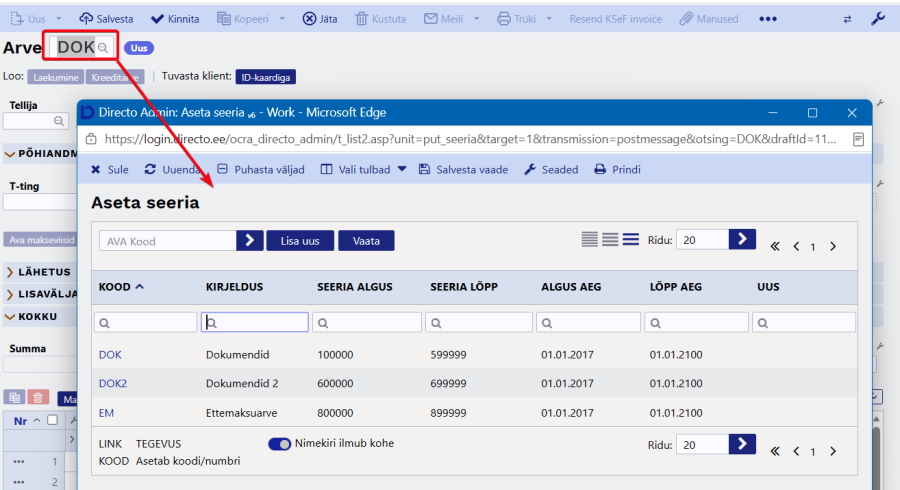This screenshot has width=900, height=490.
Task: Click the red trash rows icon
Action: (x=38, y=397)
